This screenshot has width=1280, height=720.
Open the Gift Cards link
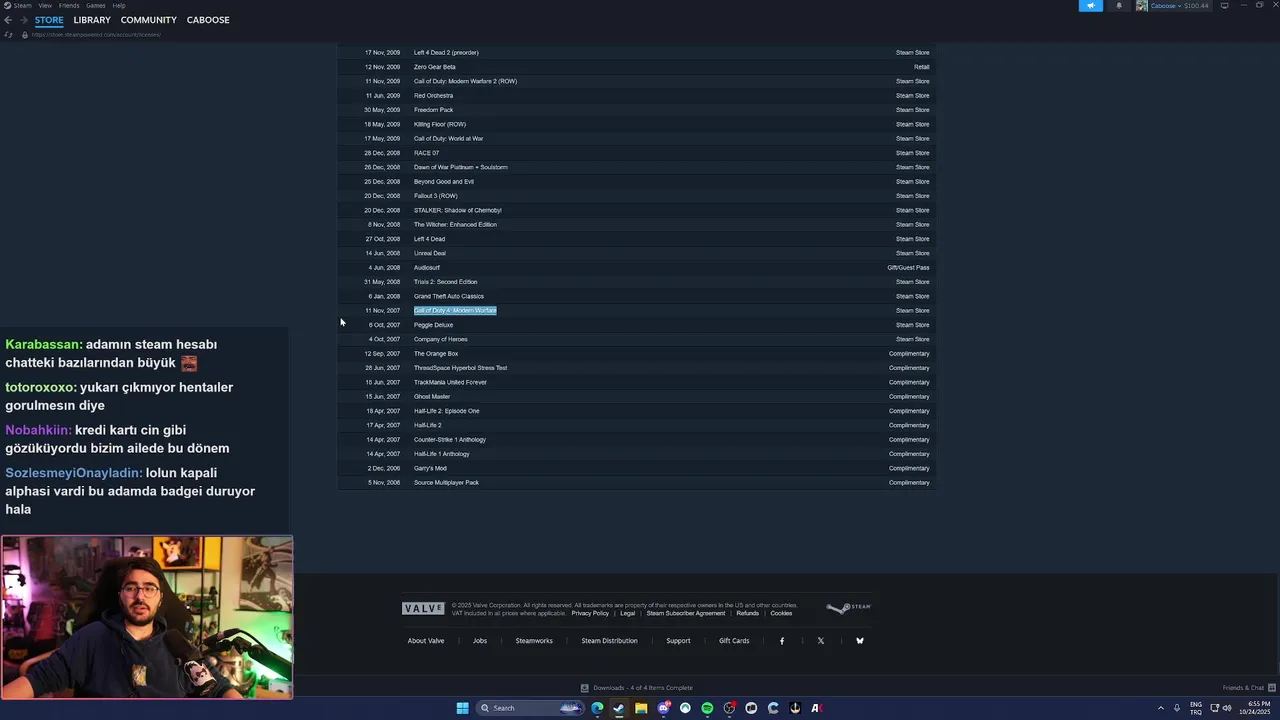click(x=734, y=641)
